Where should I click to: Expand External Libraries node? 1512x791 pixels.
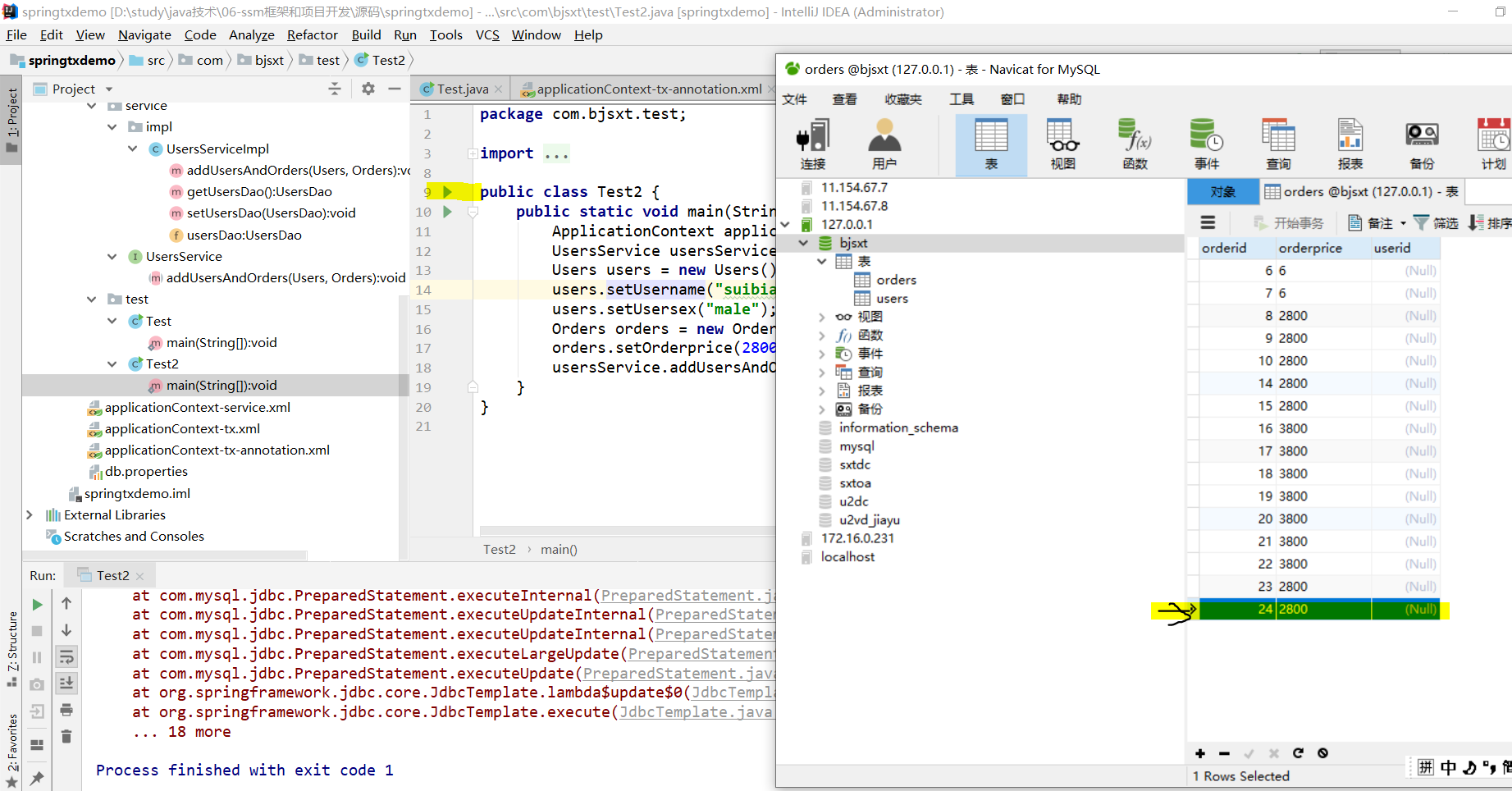[30, 515]
